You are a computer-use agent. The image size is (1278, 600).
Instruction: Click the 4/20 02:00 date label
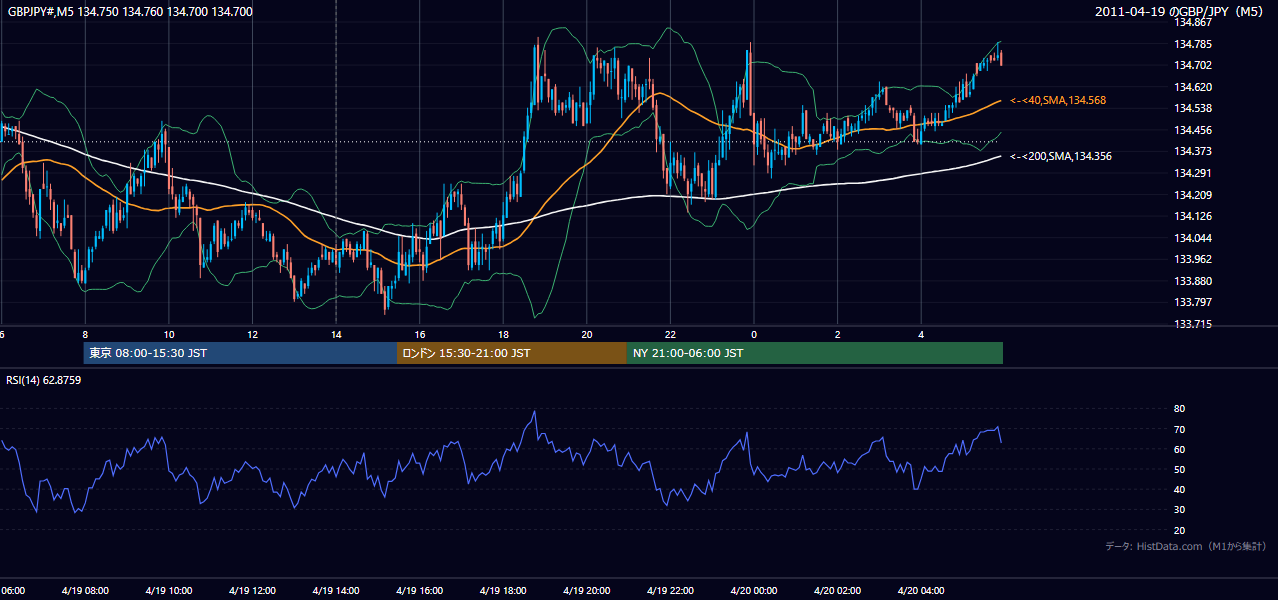click(837, 591)
